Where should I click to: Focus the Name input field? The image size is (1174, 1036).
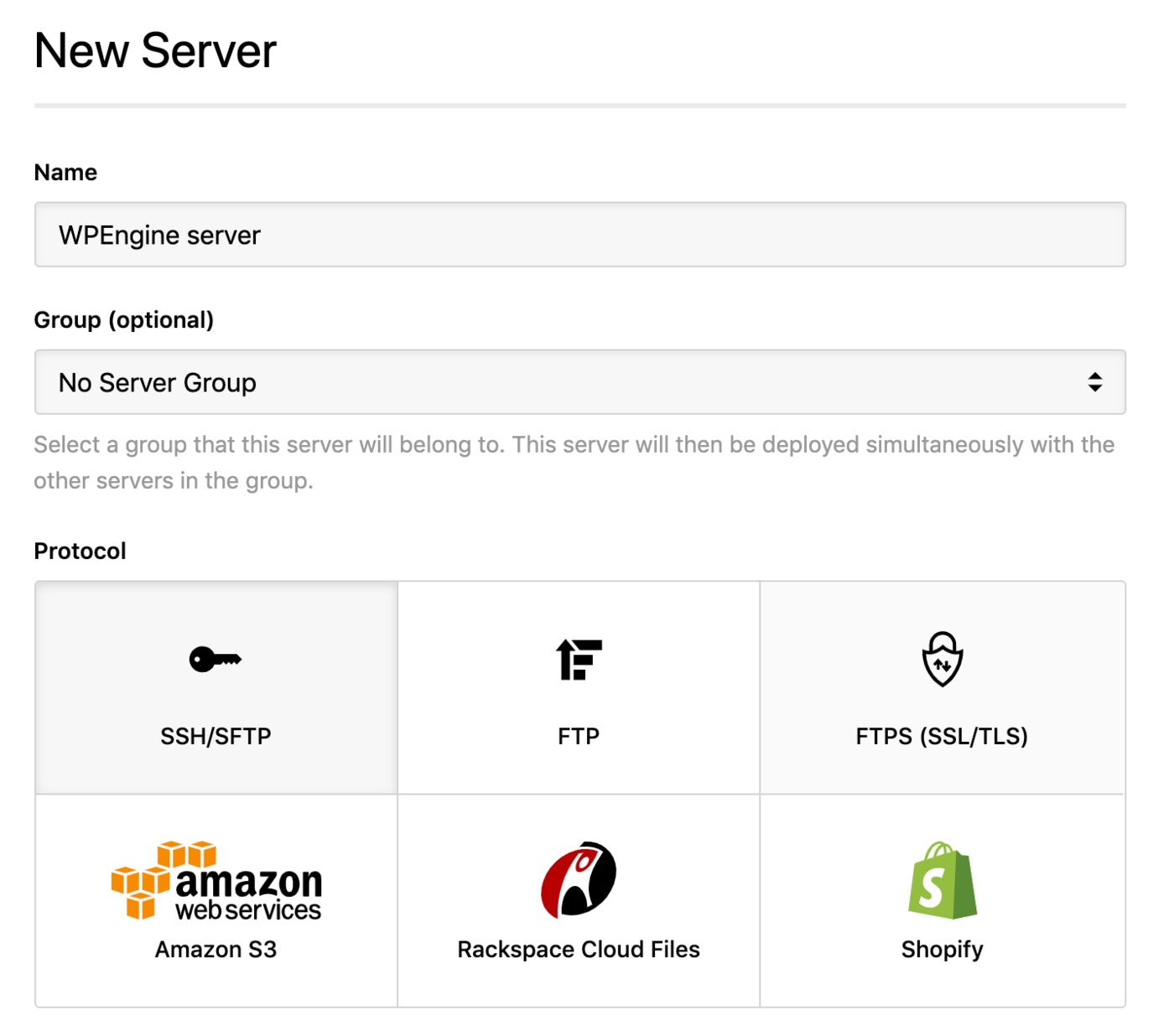(580, 235)
